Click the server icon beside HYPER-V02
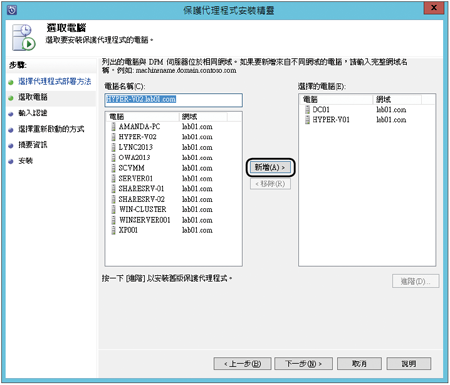This screenshot has width=450, height=385. pos(114,137)
